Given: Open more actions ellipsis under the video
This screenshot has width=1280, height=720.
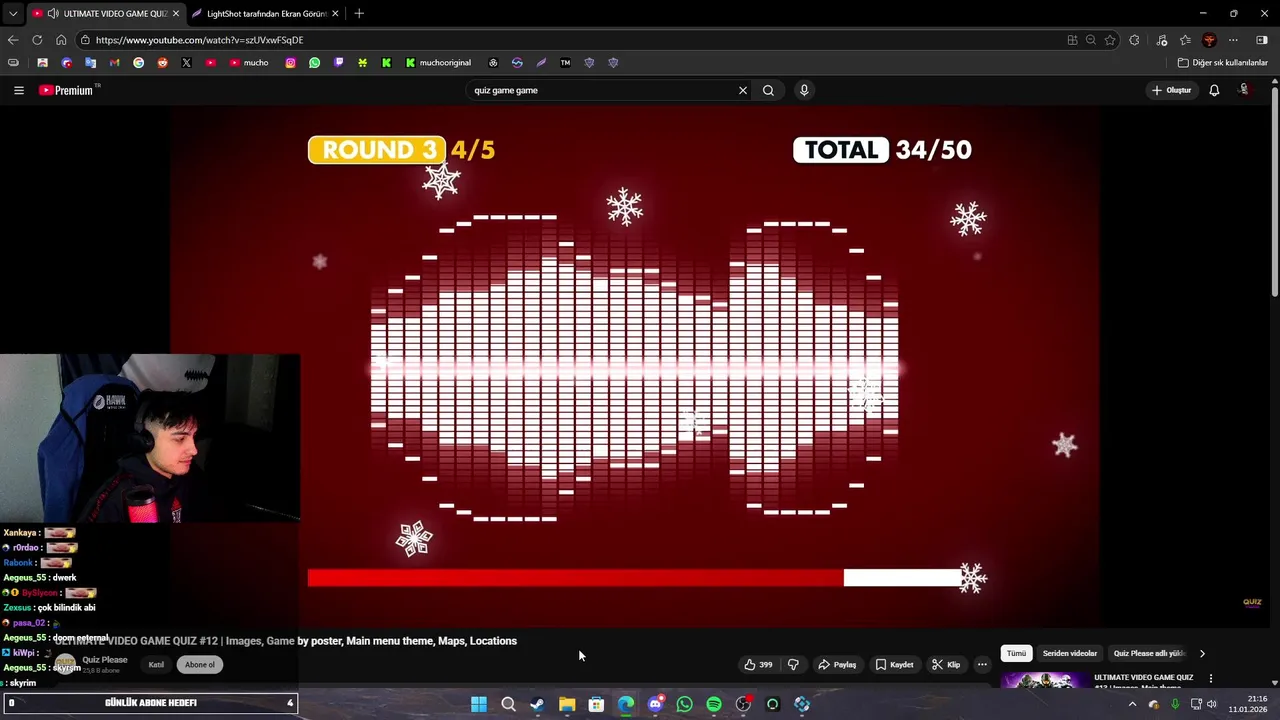Looking at the screenshot, I should click(982, 664).
